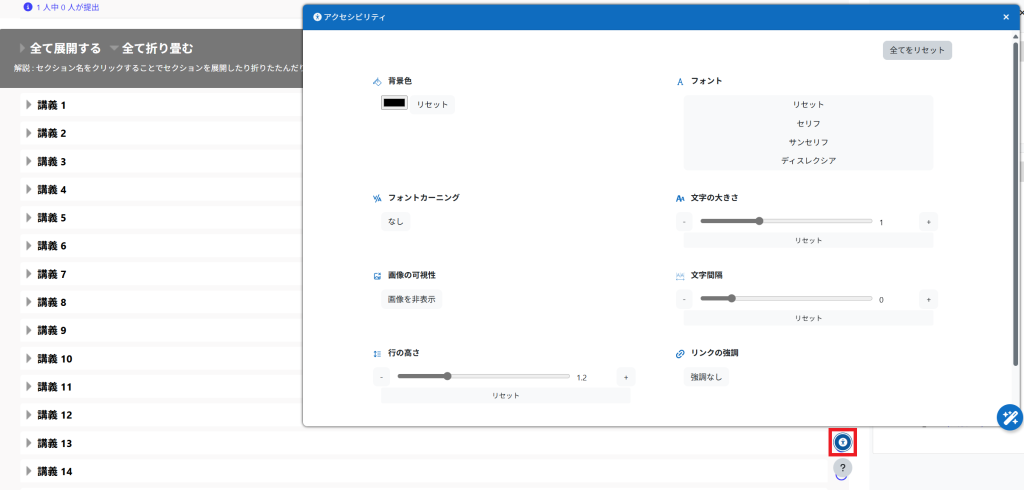
Task: Reset the background color setting
Action: (432, 104)
